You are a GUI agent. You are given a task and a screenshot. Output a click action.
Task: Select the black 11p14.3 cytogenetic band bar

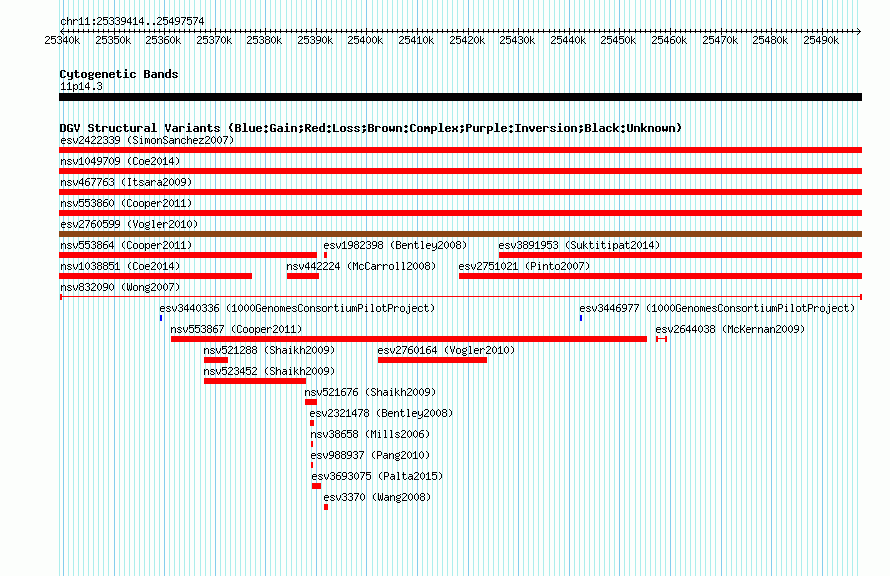pyautogui.click(x=460, y=97)
